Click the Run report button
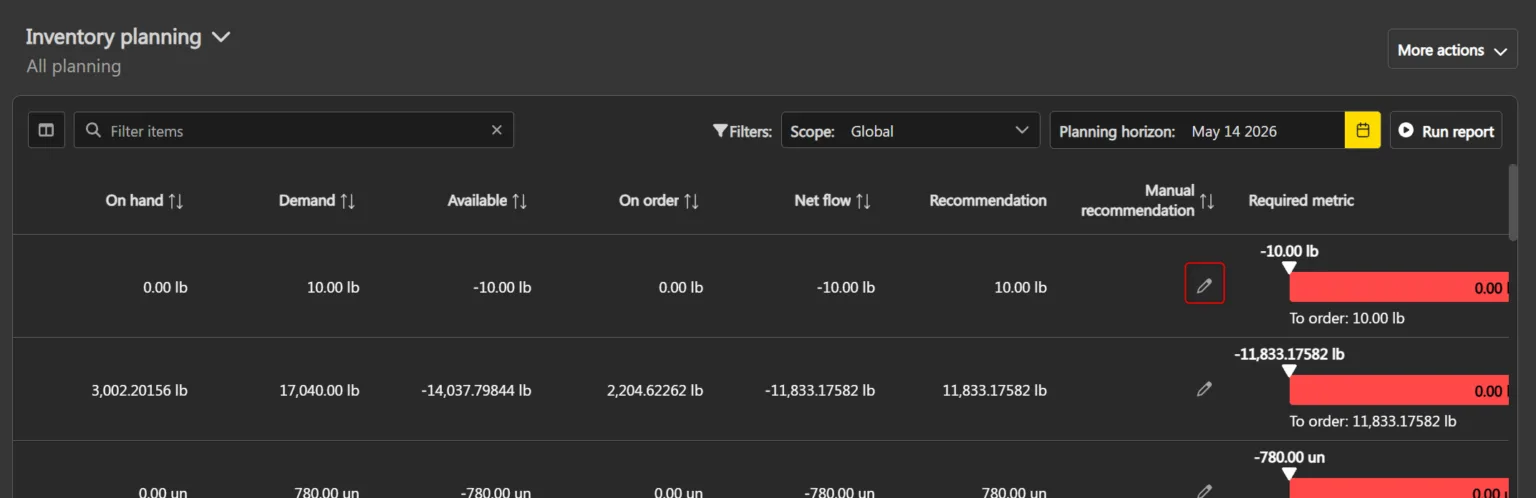The width and height of the screenshot is (1536, 498). 1445,130
